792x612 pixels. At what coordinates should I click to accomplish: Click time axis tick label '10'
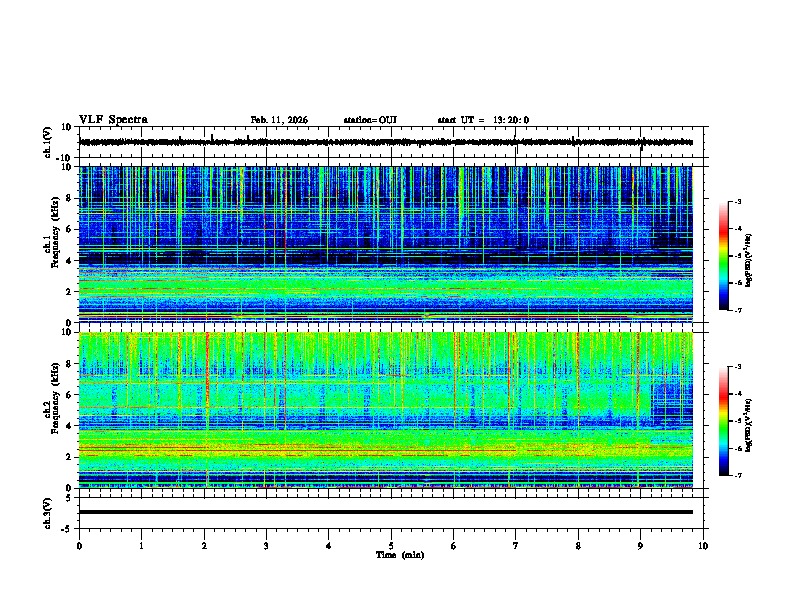coord(703,546)
